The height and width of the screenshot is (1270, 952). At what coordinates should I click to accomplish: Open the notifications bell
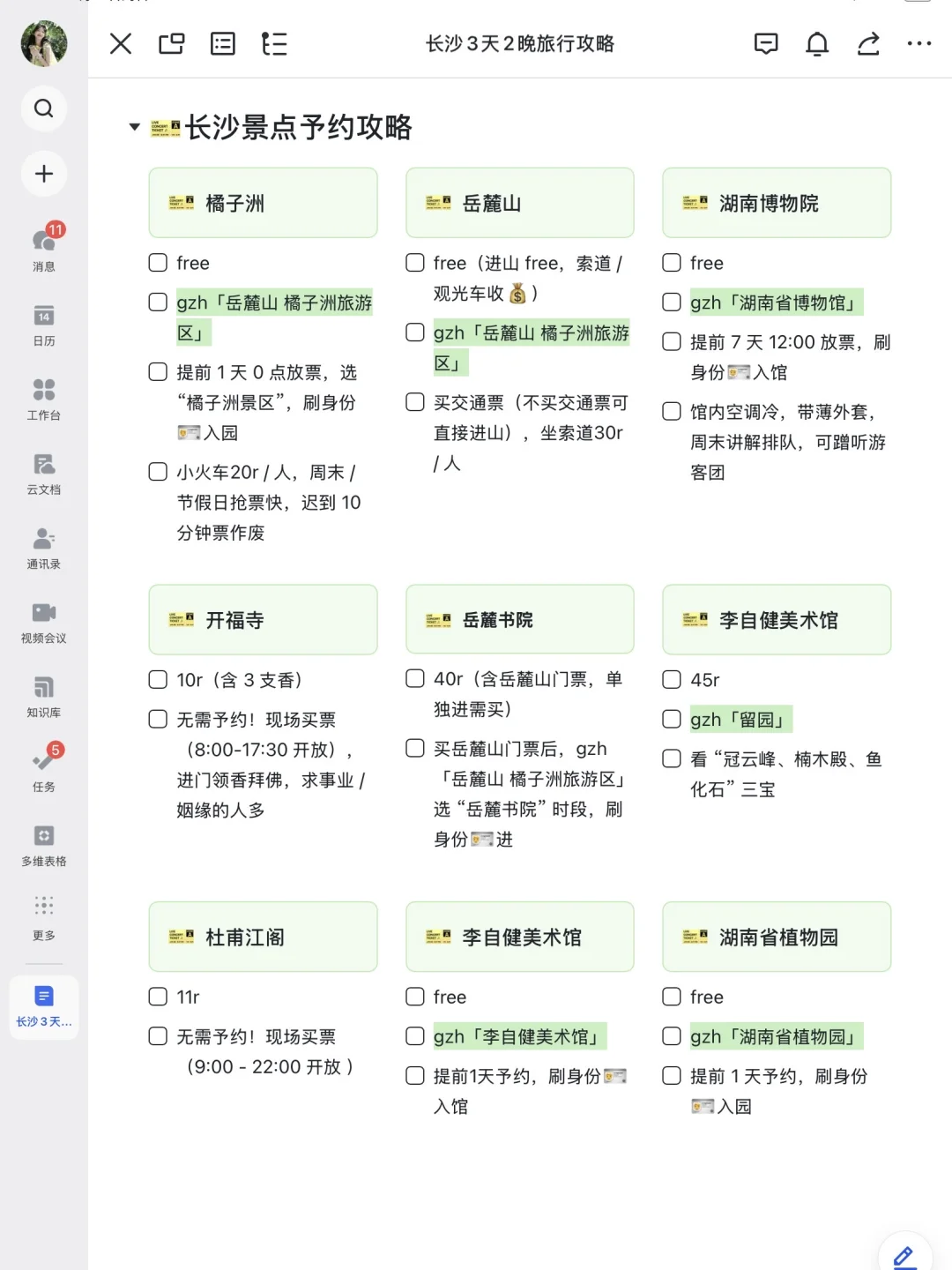click(x=817, y=43)
